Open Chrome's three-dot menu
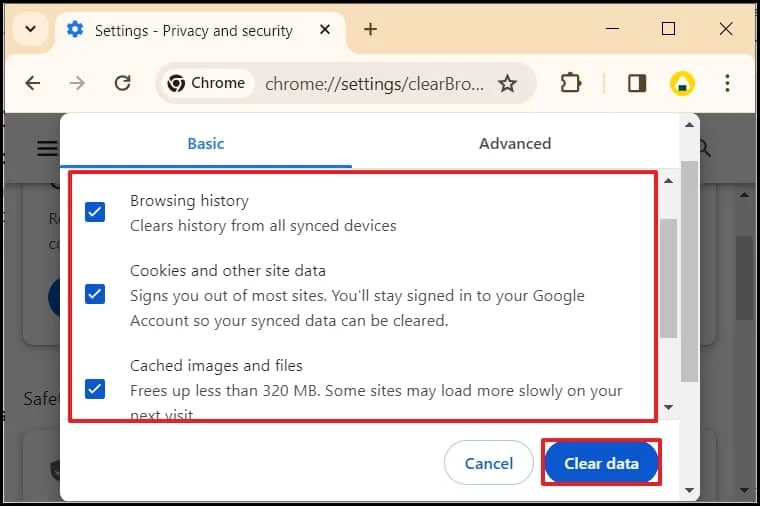The width and height of the screenshot is (760, 506). coord(727,84)
